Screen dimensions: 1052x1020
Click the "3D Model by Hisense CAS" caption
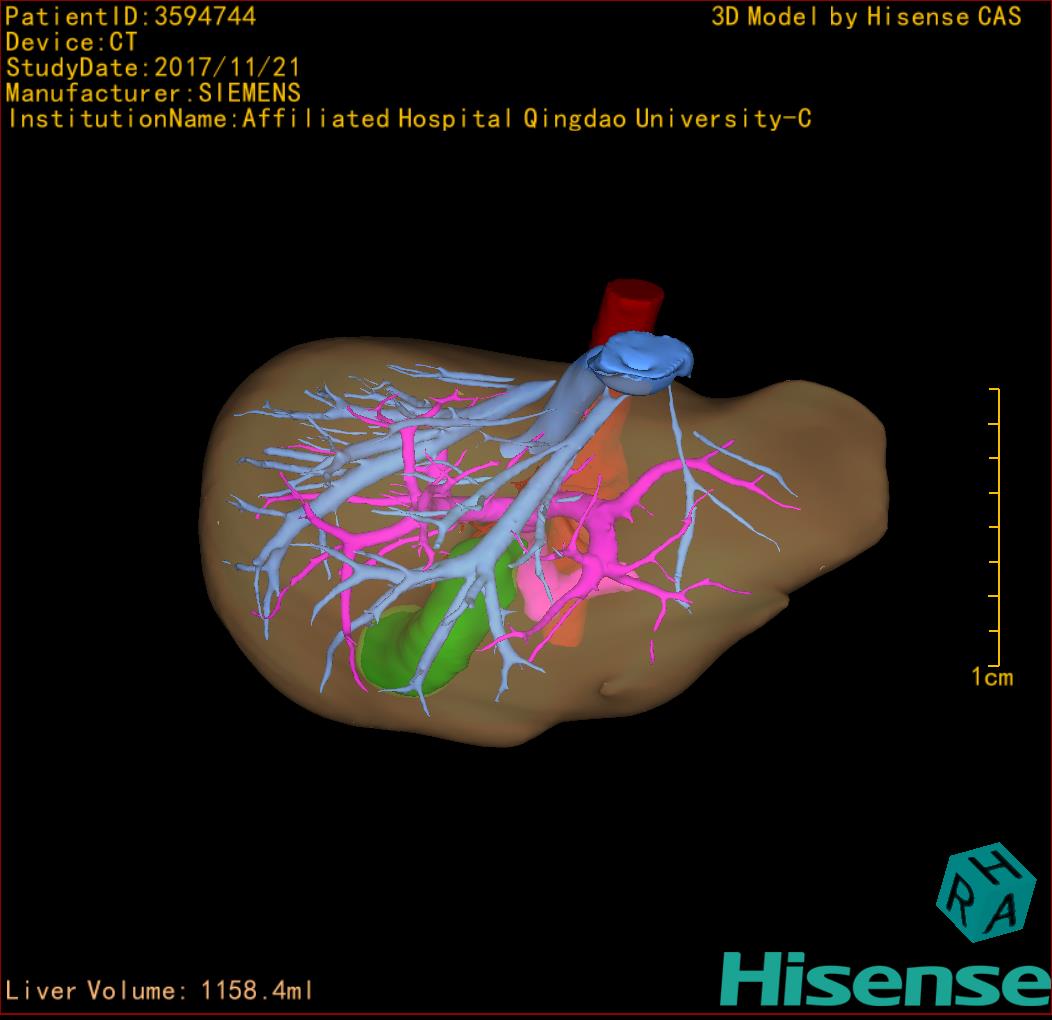866,17
